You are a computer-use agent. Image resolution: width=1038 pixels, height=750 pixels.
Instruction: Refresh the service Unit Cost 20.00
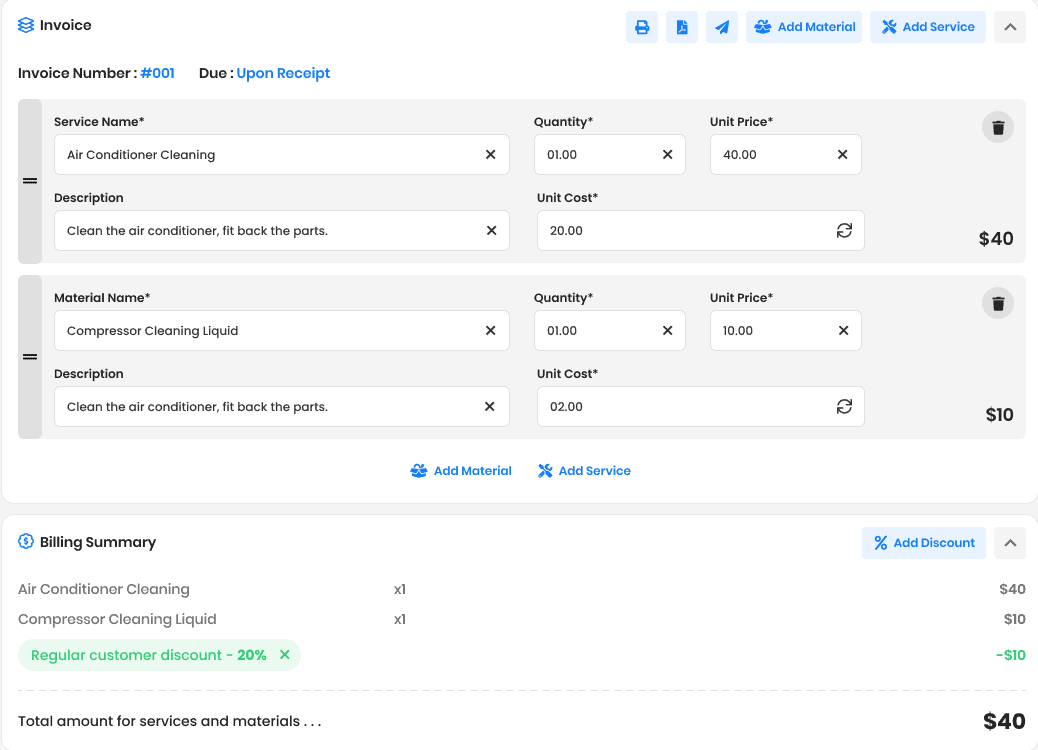pos(844,230)
